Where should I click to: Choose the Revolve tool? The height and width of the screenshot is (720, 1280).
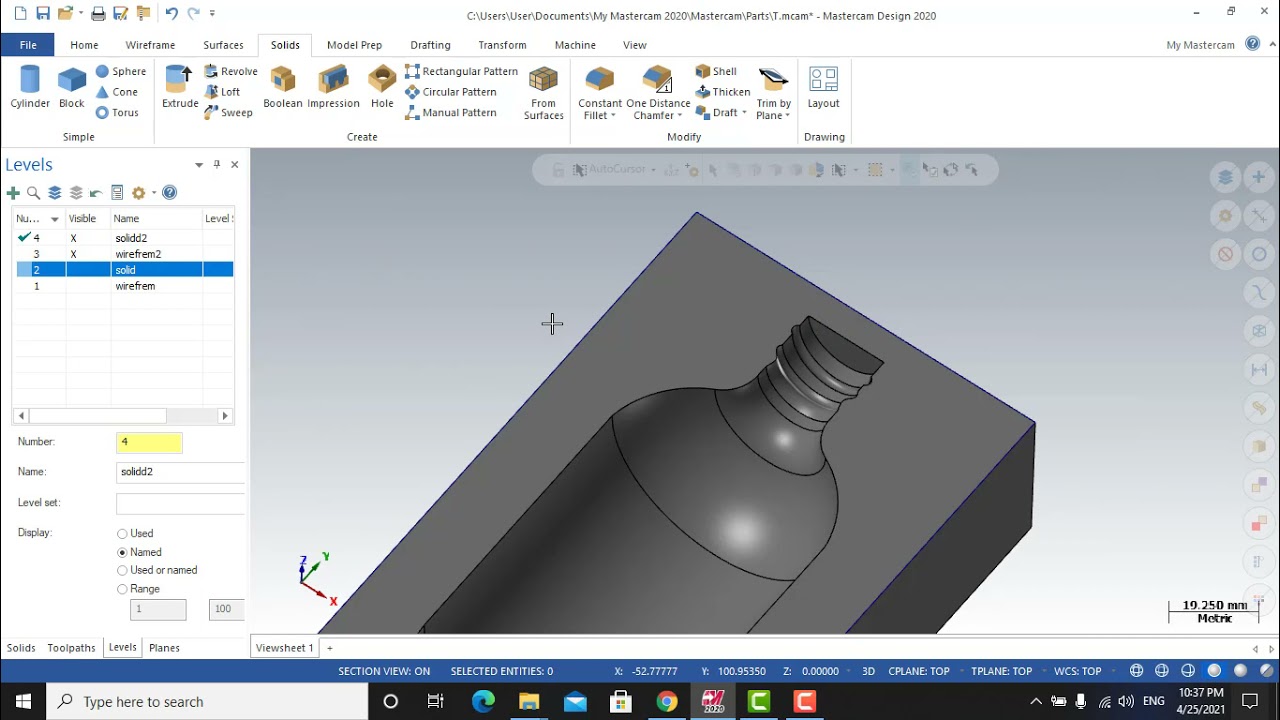click(231, 71)
